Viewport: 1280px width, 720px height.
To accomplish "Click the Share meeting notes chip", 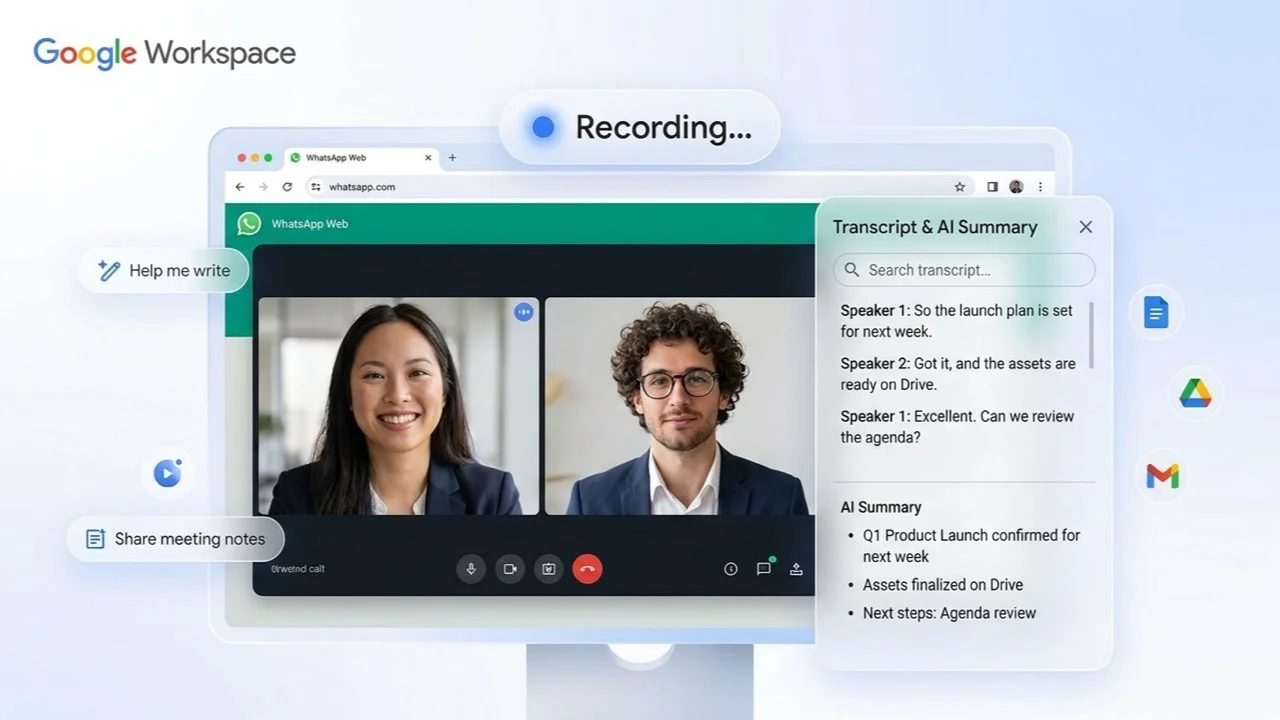I will pyautogui.click(x=176, y=539).
